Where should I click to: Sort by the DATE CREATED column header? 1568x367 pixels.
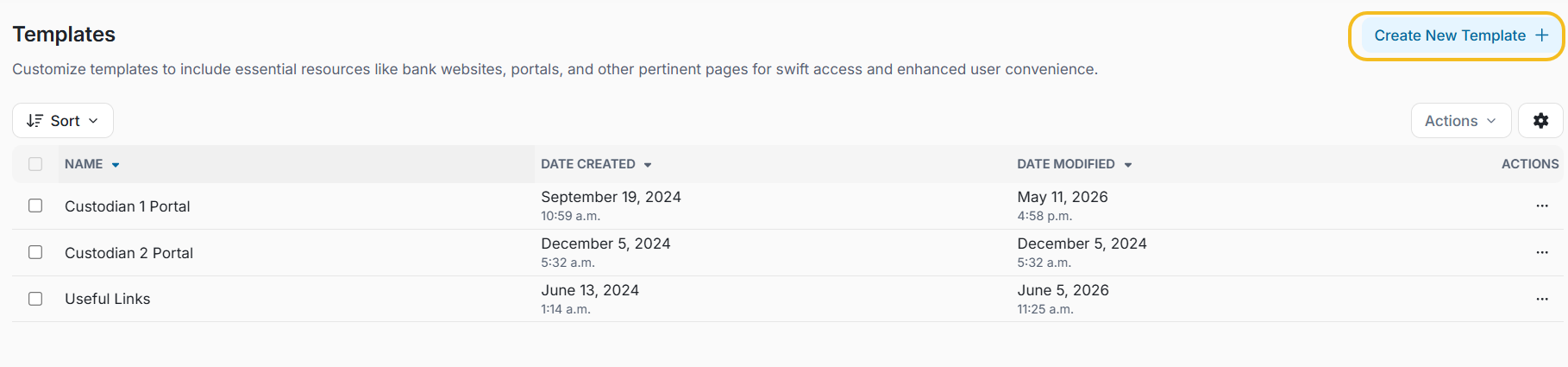click(x=588, y=164)
